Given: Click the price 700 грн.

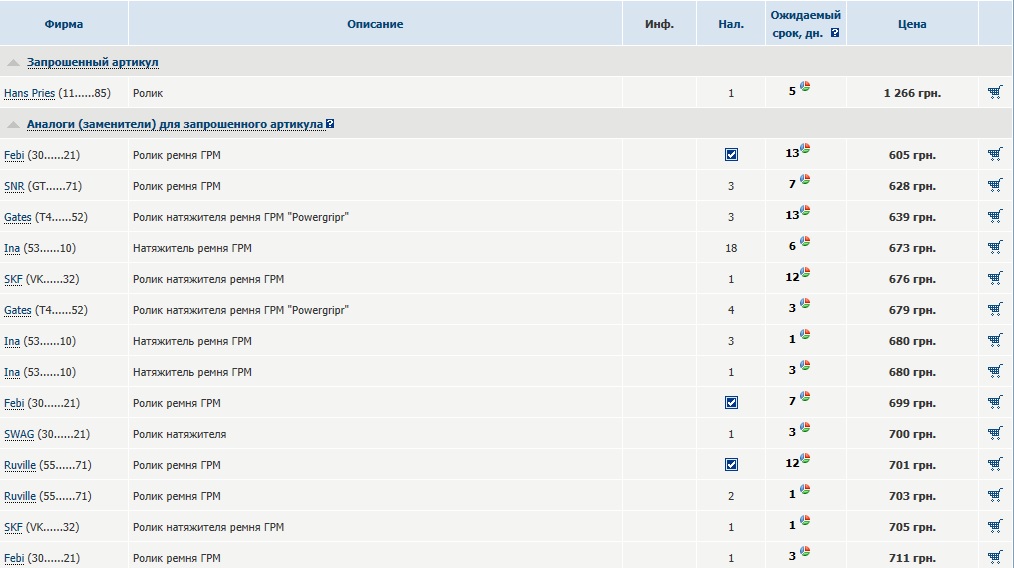Looking at the screenshot, I should coord(912,434).
